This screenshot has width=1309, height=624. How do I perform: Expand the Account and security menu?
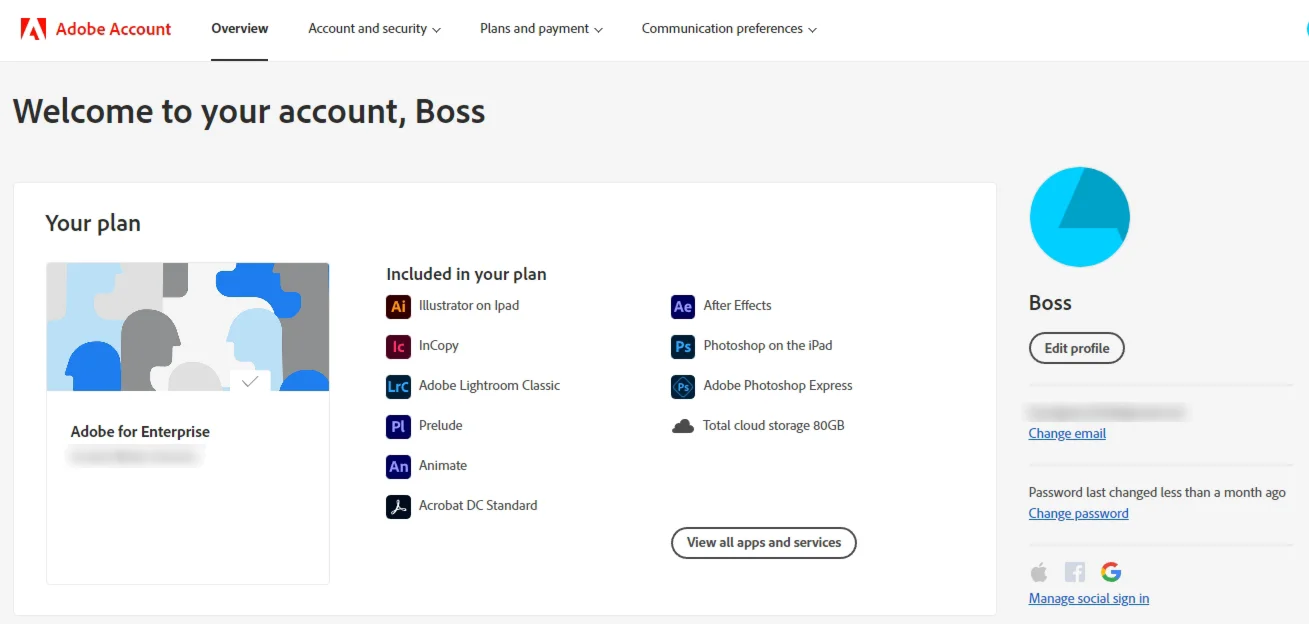374,29
